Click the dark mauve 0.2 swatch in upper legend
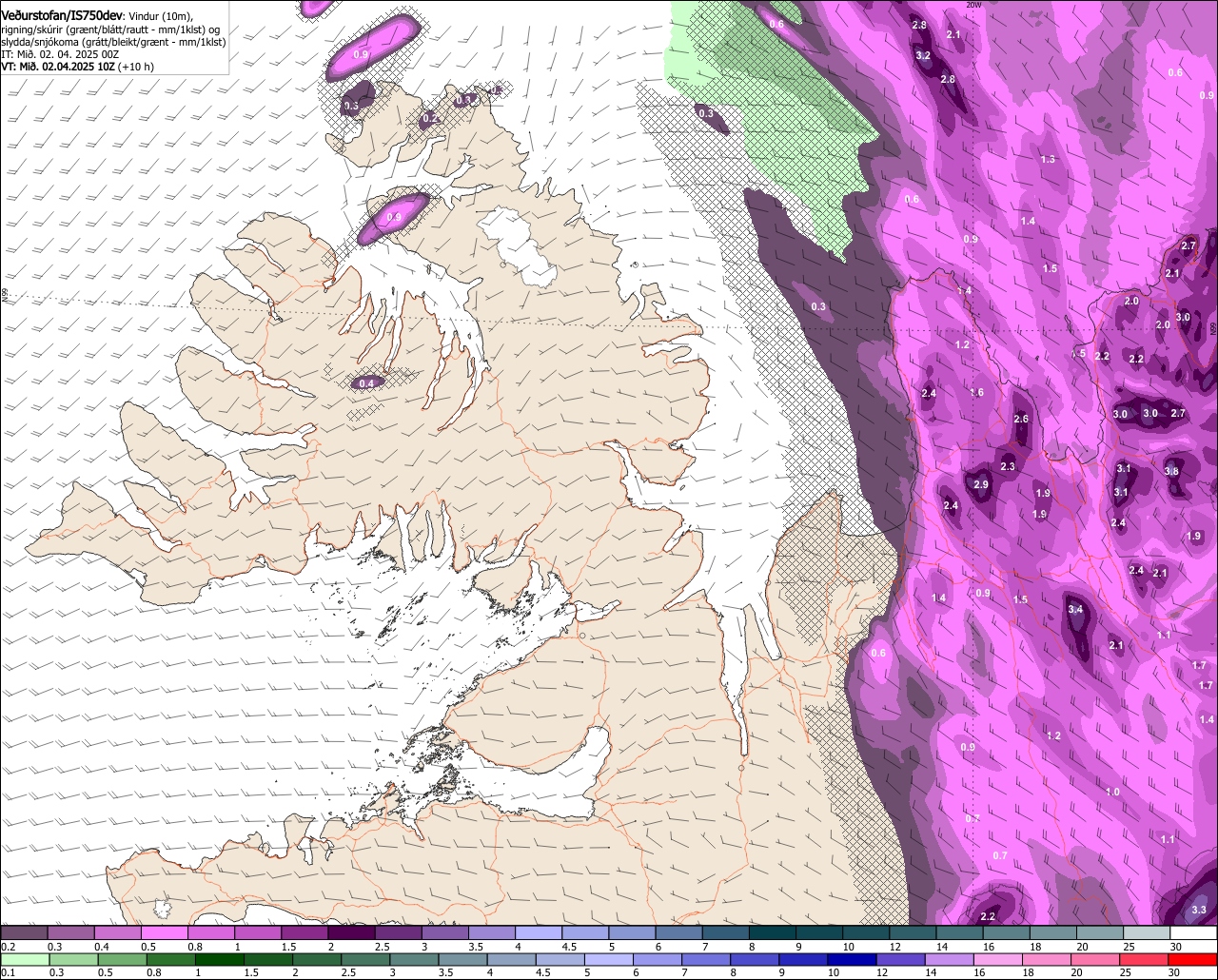Viewport: 1218px width, 980px height. point(24,933)
